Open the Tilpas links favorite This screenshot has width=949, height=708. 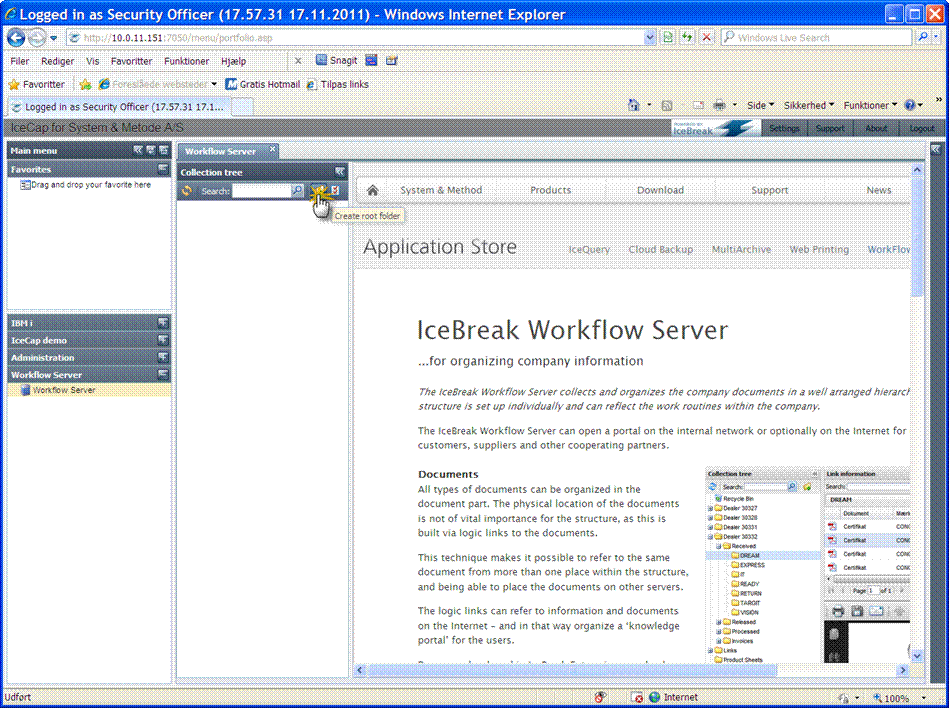338,84
